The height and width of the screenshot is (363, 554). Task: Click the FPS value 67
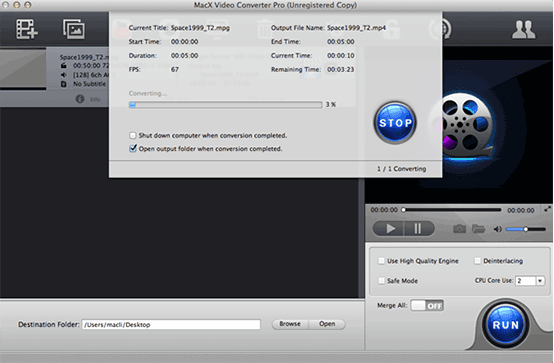(175, 70)
